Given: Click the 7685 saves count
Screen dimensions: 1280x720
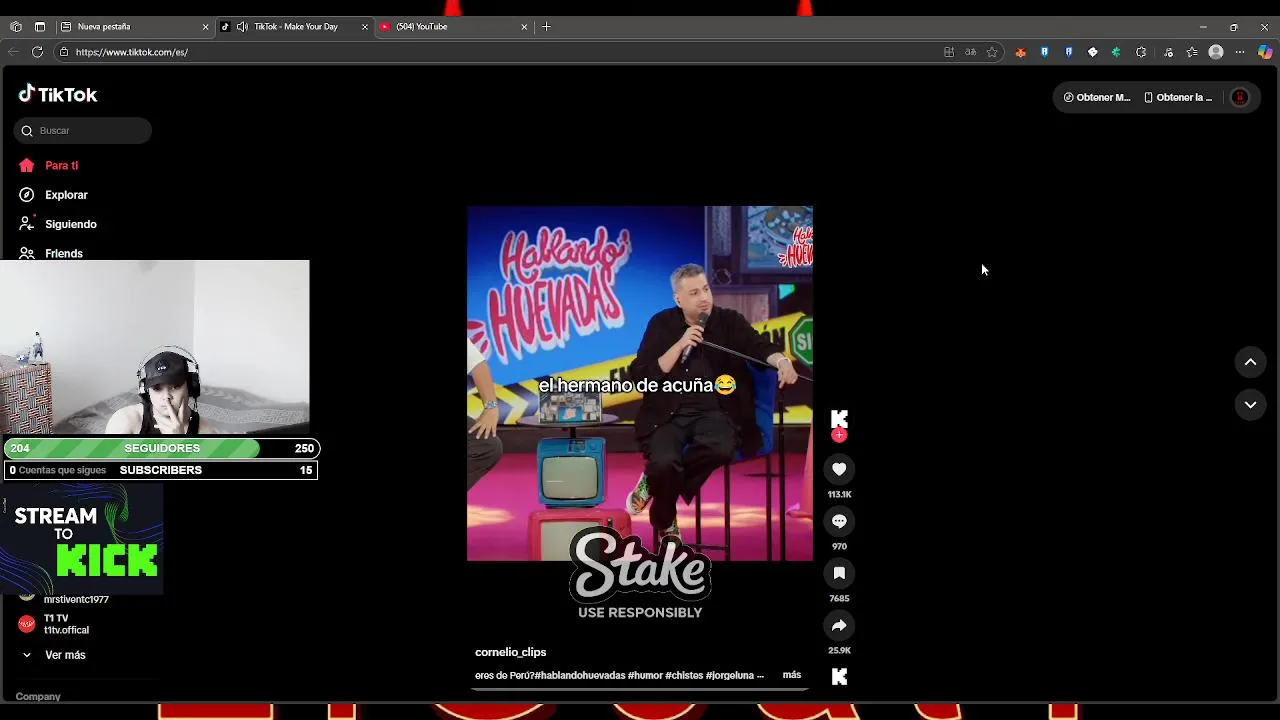Looking at the screenshot, I should (839, 598).
